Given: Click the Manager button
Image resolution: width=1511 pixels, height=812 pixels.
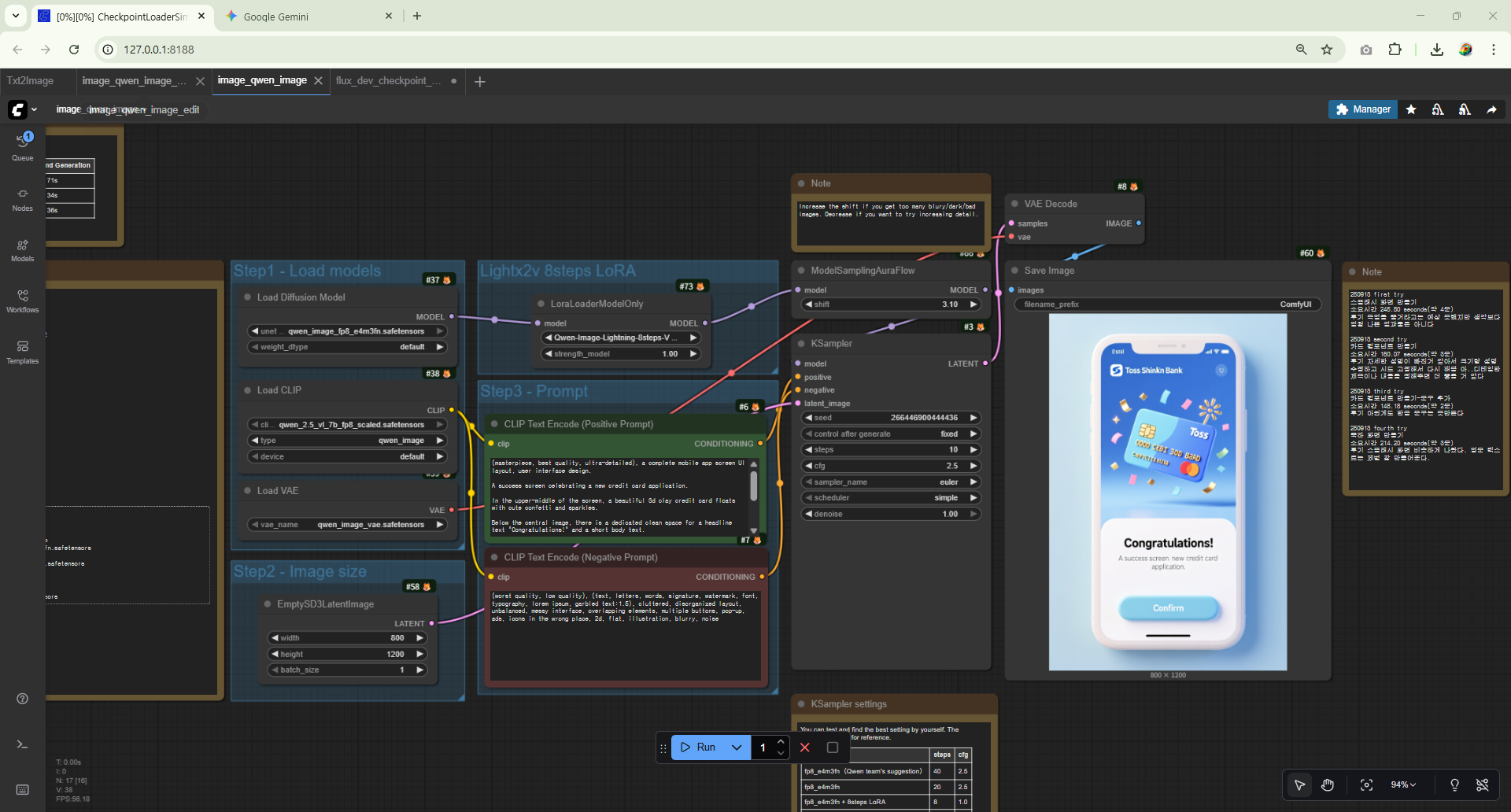Looking at the screenshot, I should pyautogui.click(x=1363, y=109).
